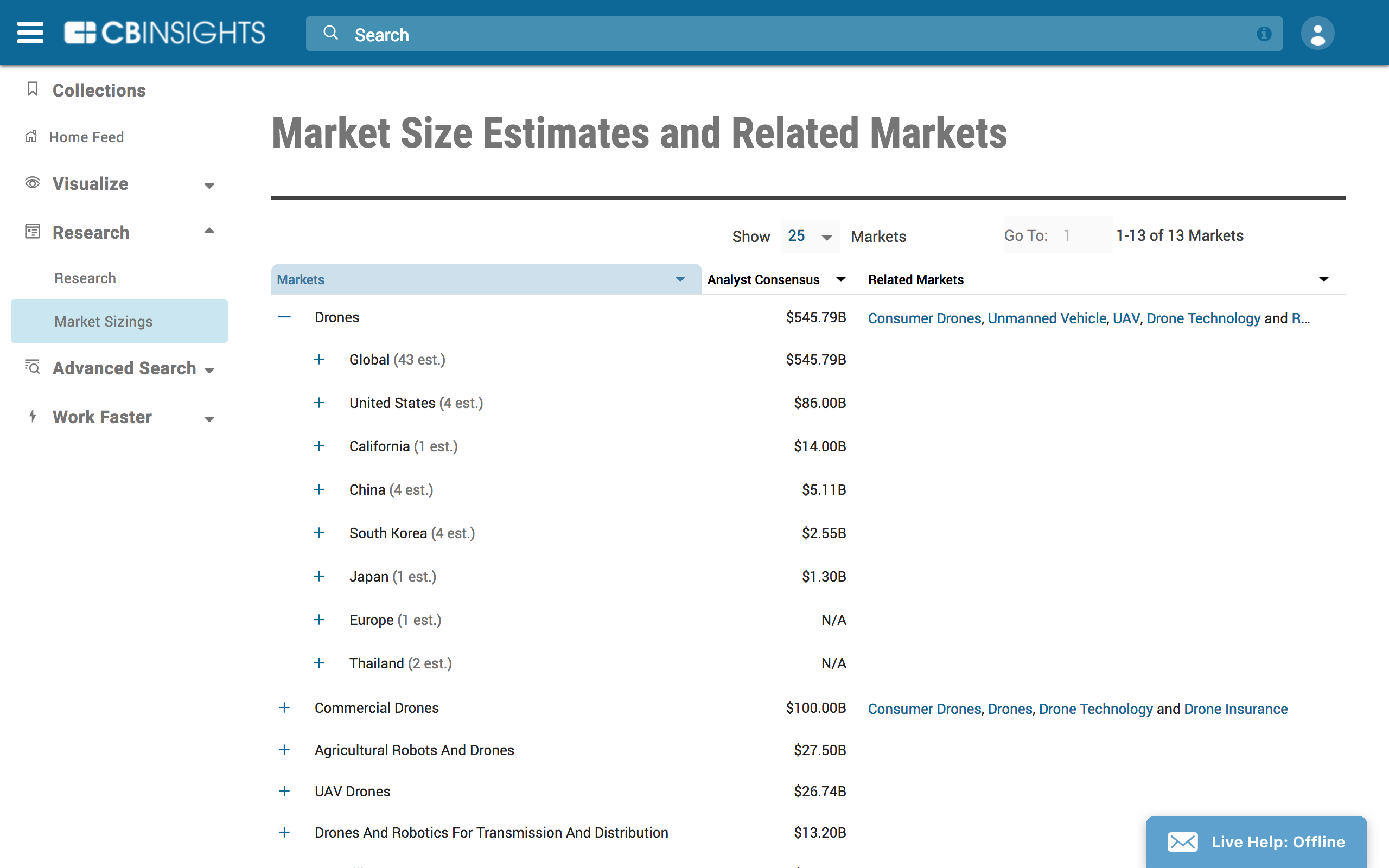Viewport: 1389px width, 868px height.
Task: Select Market Sizings in sidebar
Action: tap(103, 321)
